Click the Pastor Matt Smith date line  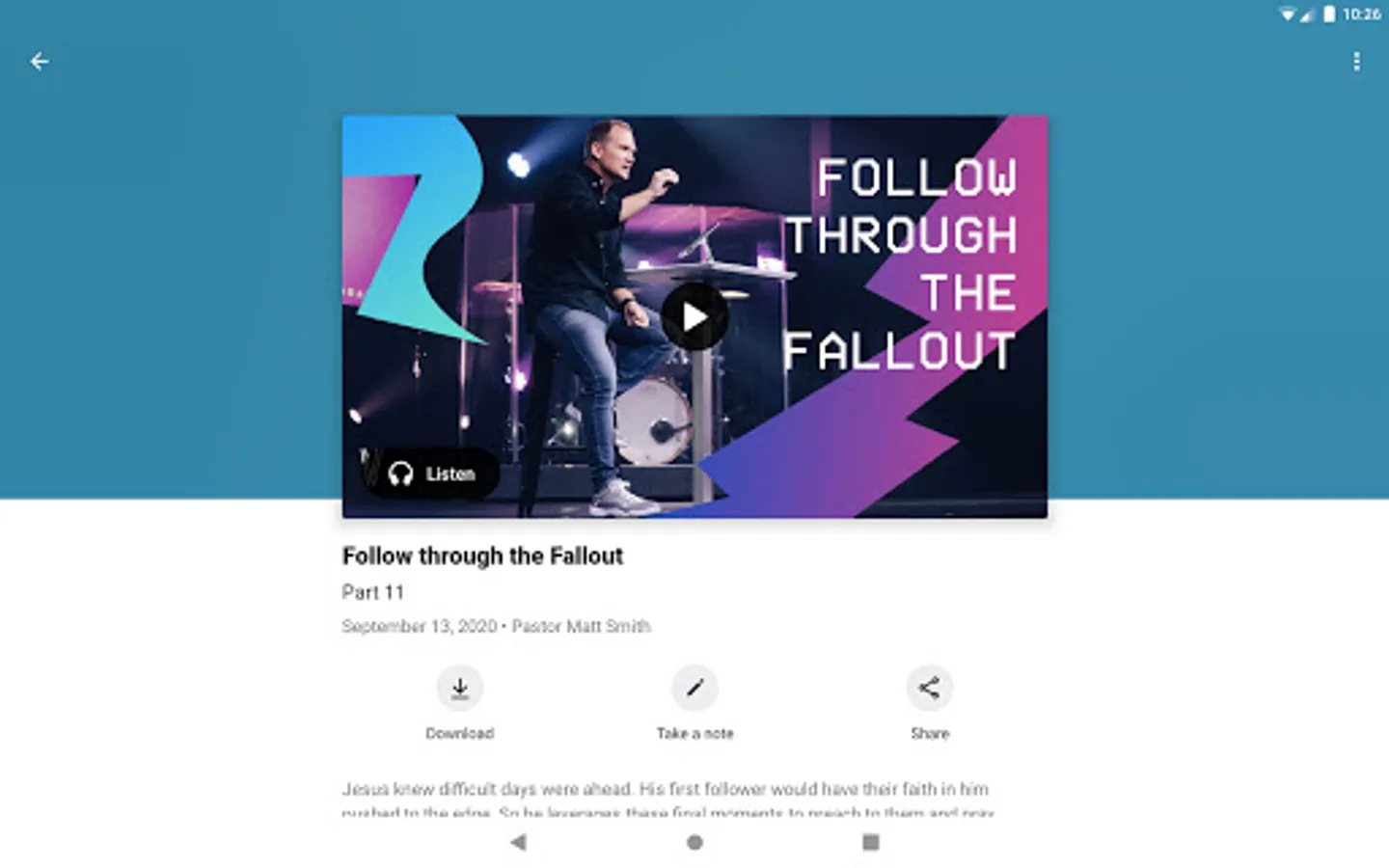[x=496, y=626]
